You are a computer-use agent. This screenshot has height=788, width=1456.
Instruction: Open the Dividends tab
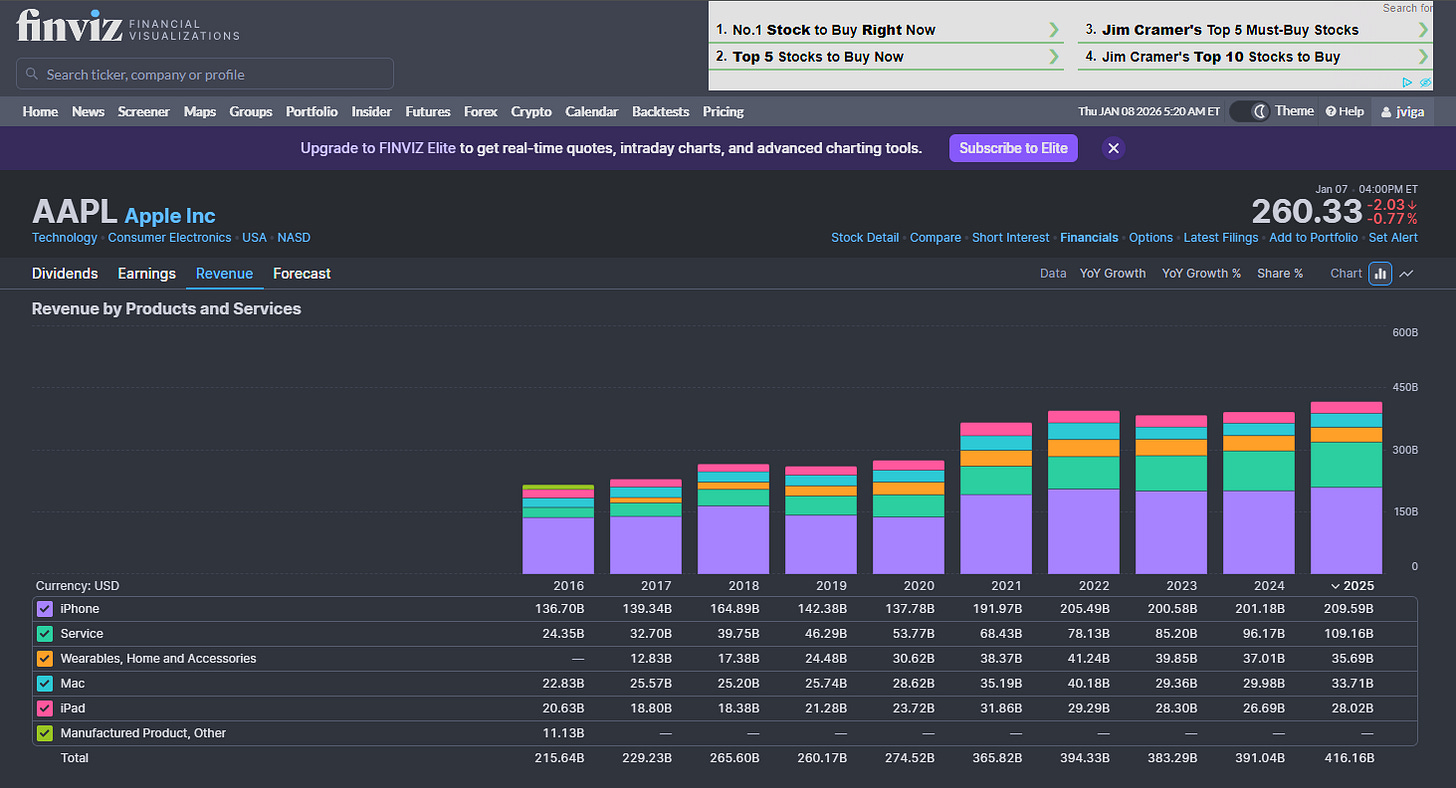point(65,273)
